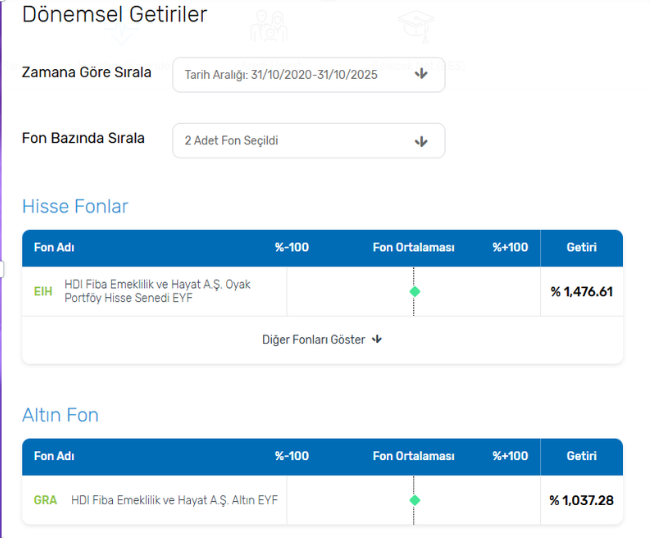
Task: Click the Getiri header in Hisse Fonlar table
Action: click(581, 248)
